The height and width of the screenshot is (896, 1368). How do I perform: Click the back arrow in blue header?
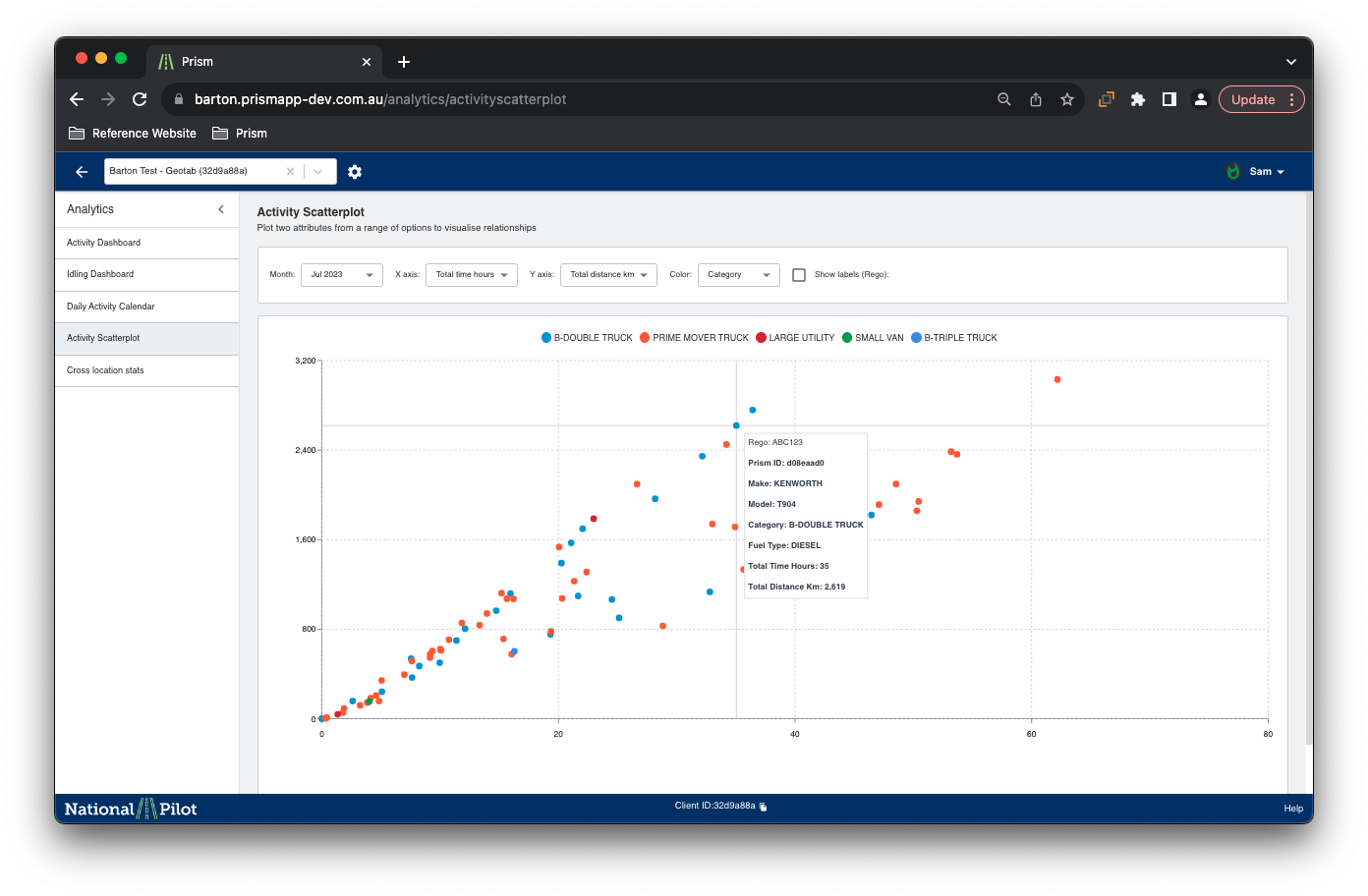(82, 172)
